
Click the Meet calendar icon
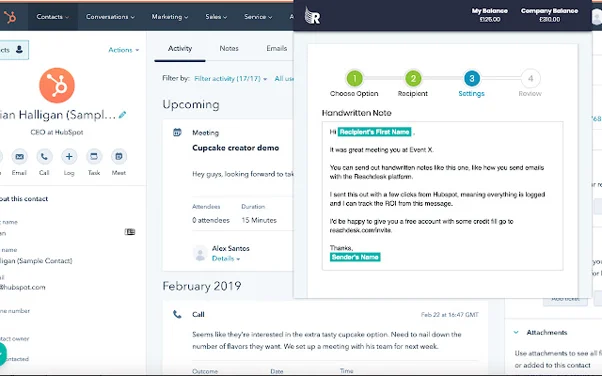119,156
